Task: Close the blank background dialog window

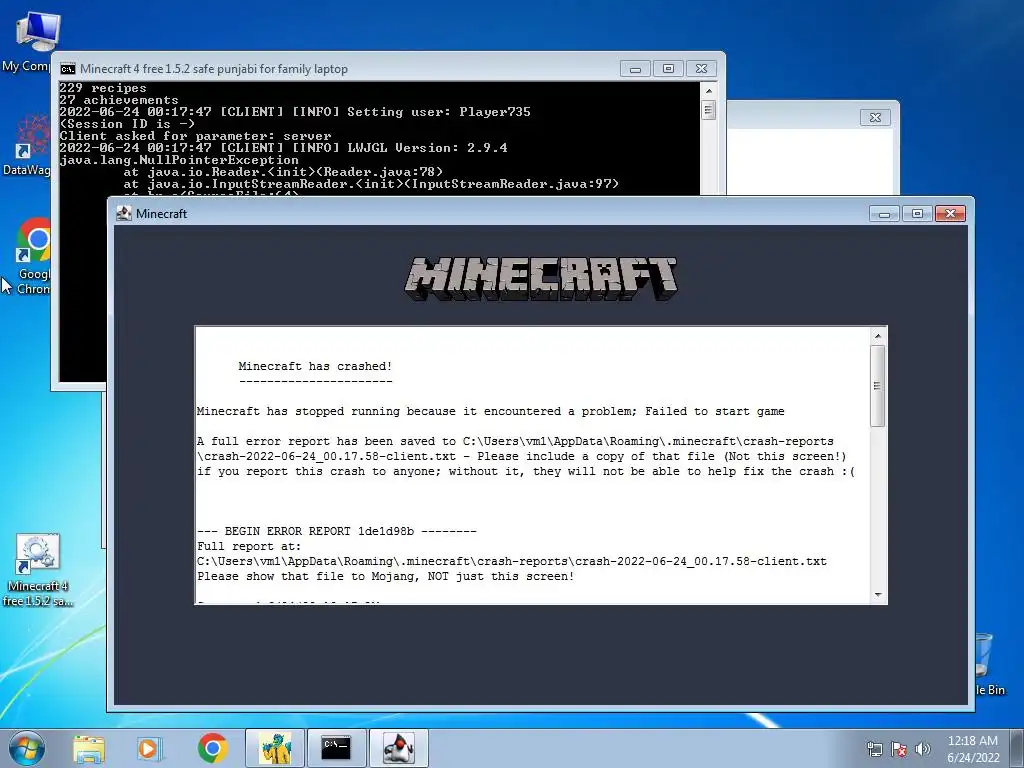Action: pyautogui.click(x=875, y=118)
